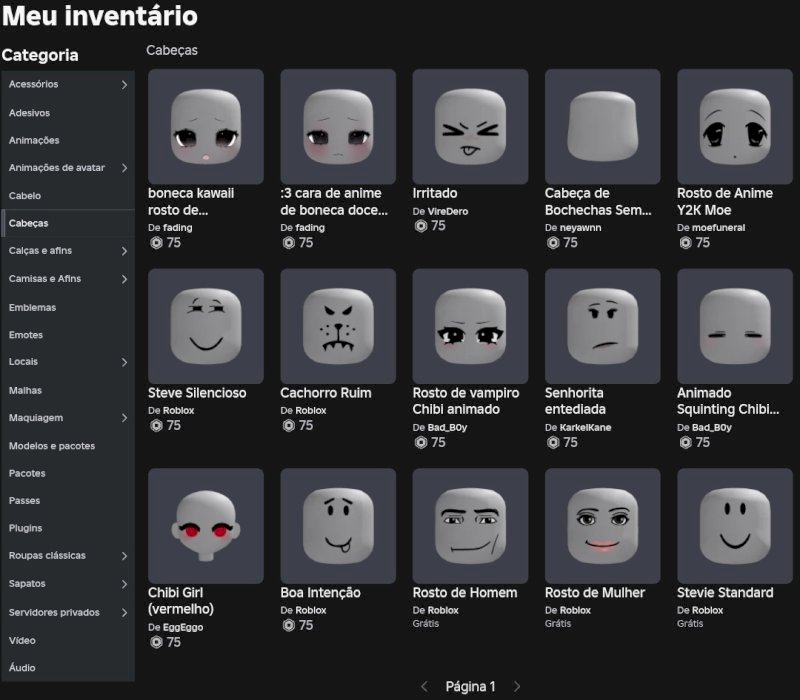
Task: Open the Rosto de Mulher thumbnail
Action: tap(602, 526)
